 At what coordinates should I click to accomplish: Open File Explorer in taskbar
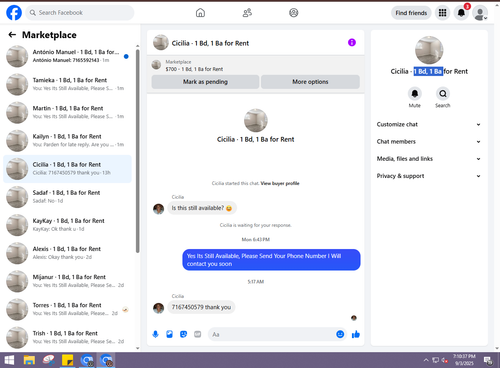pyautogui.click(x=29, y=360)
